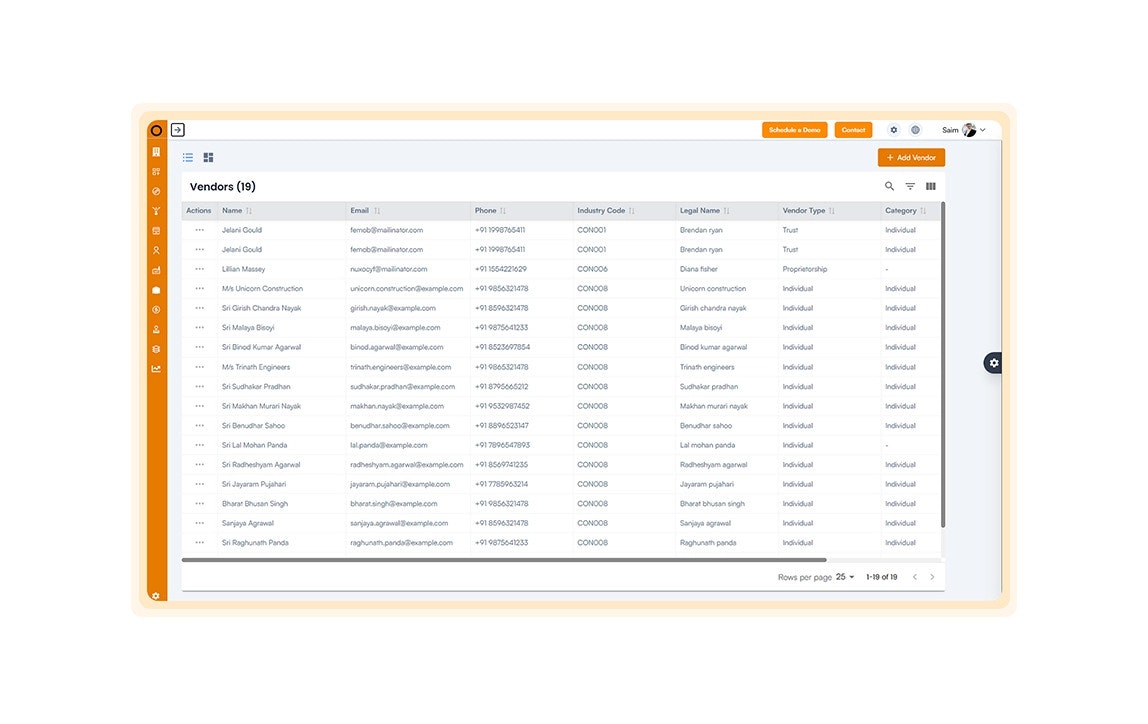Click the Contact button
1148x724 pixels.
click(x=853, y=130)
